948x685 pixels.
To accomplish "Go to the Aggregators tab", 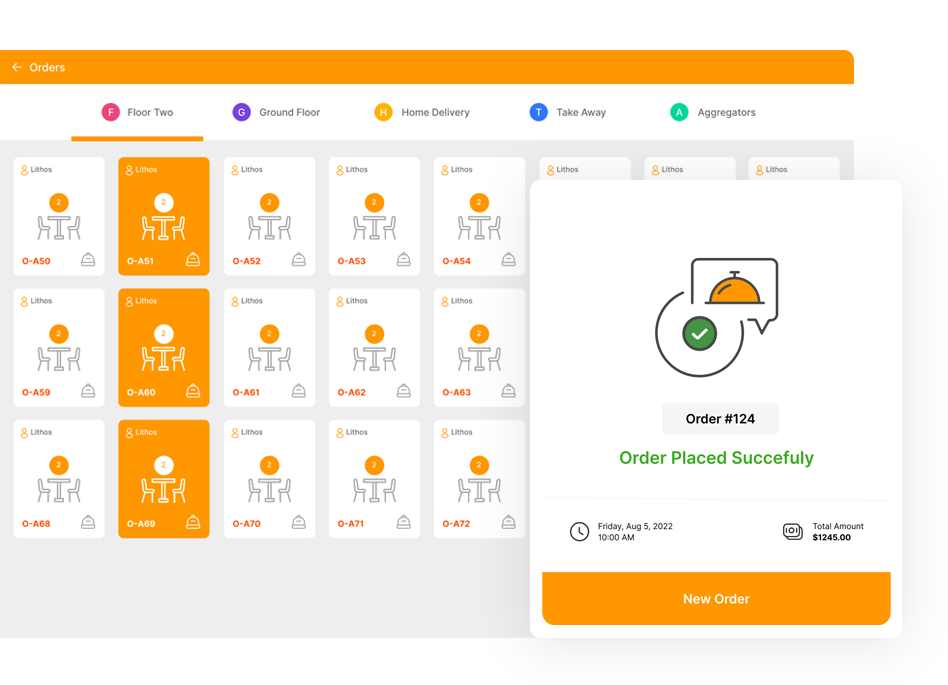I will (713, 112).
